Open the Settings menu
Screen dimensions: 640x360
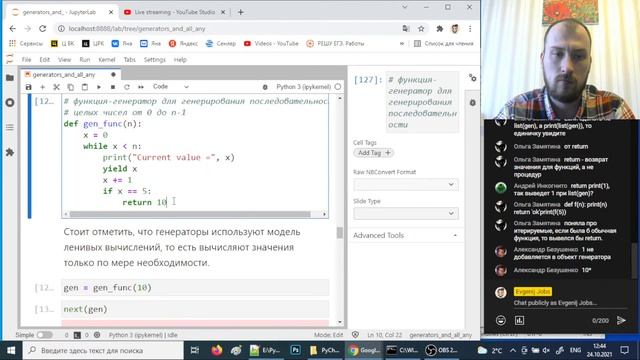(155, 60)
